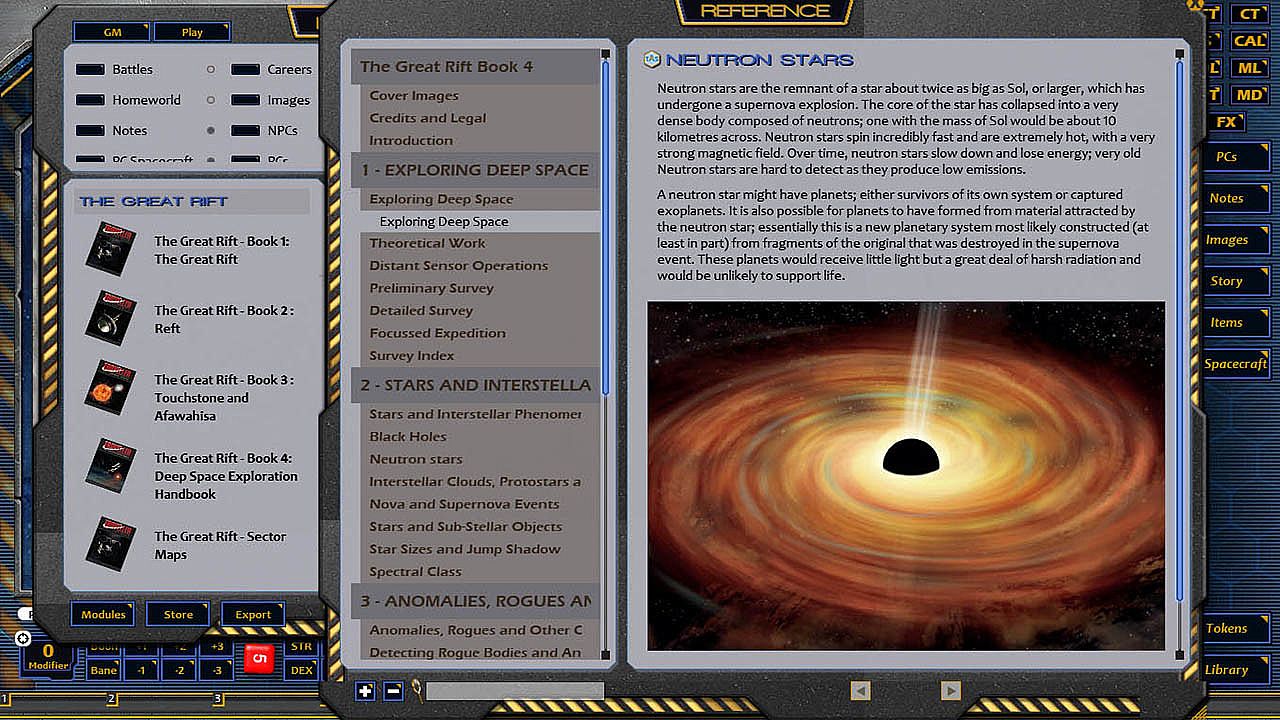Click the collapse-all minus icon below the index

point(393,691)
